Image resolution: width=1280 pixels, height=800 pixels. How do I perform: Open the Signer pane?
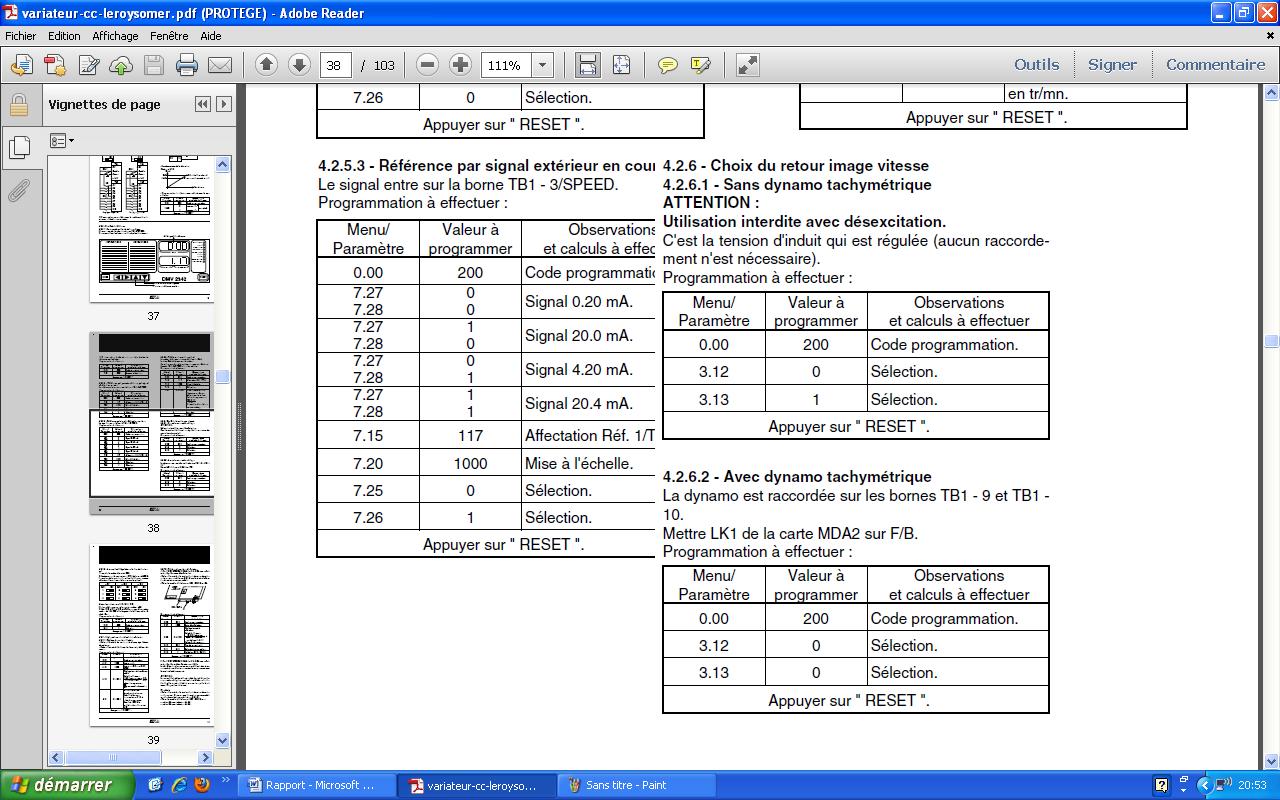(1112, 65)
